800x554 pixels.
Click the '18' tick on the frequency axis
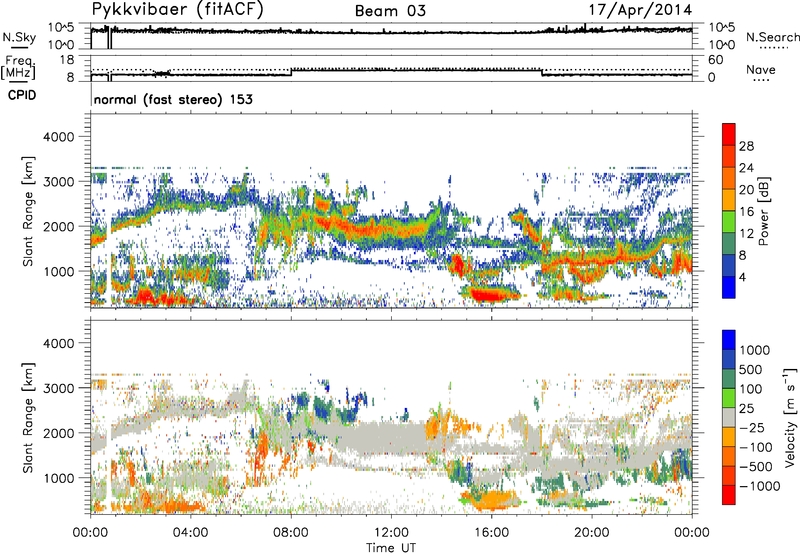(x=67, y=60)
